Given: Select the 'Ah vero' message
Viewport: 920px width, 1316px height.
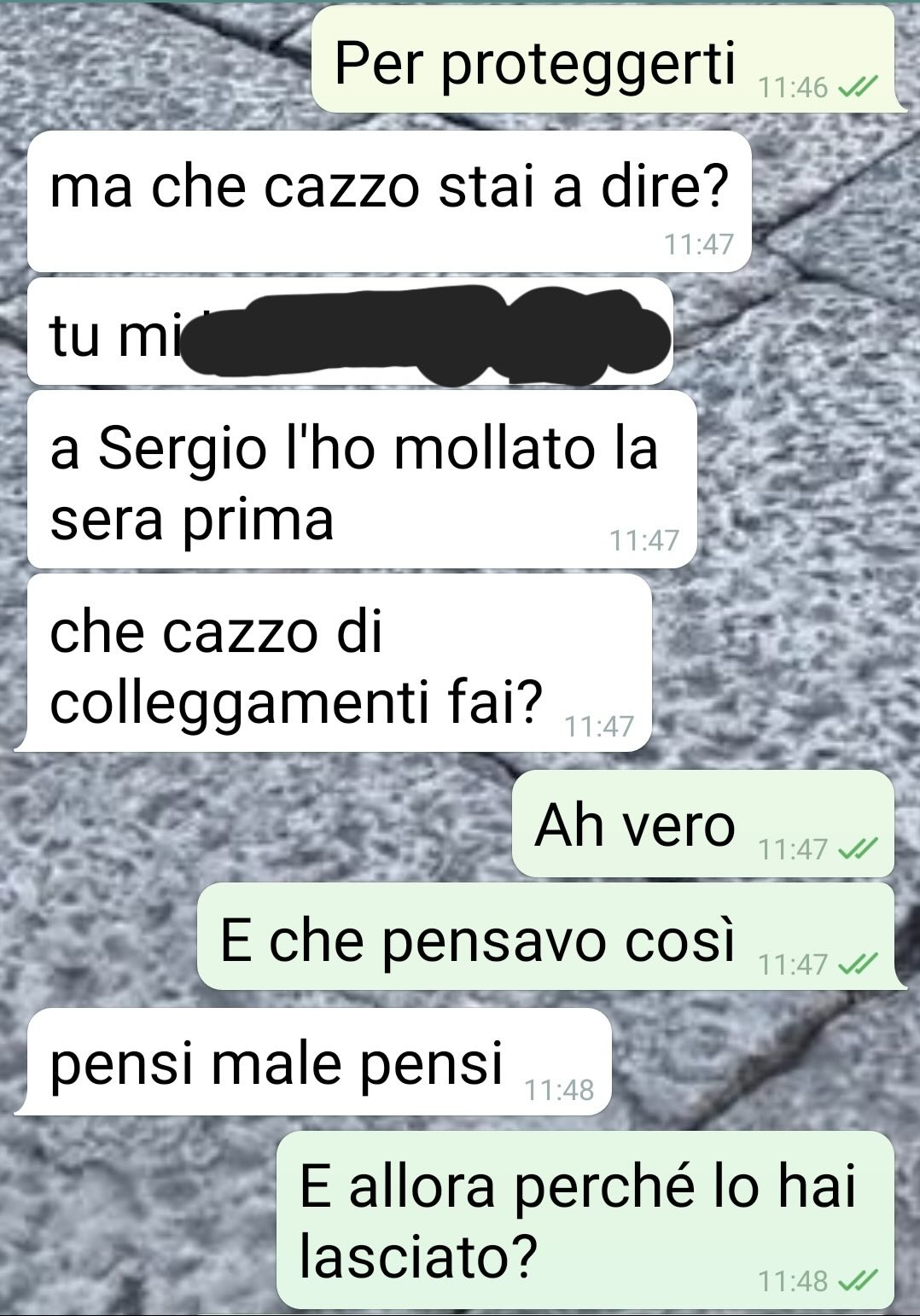Looking at the screenshot, I should [x=703, y=824].
